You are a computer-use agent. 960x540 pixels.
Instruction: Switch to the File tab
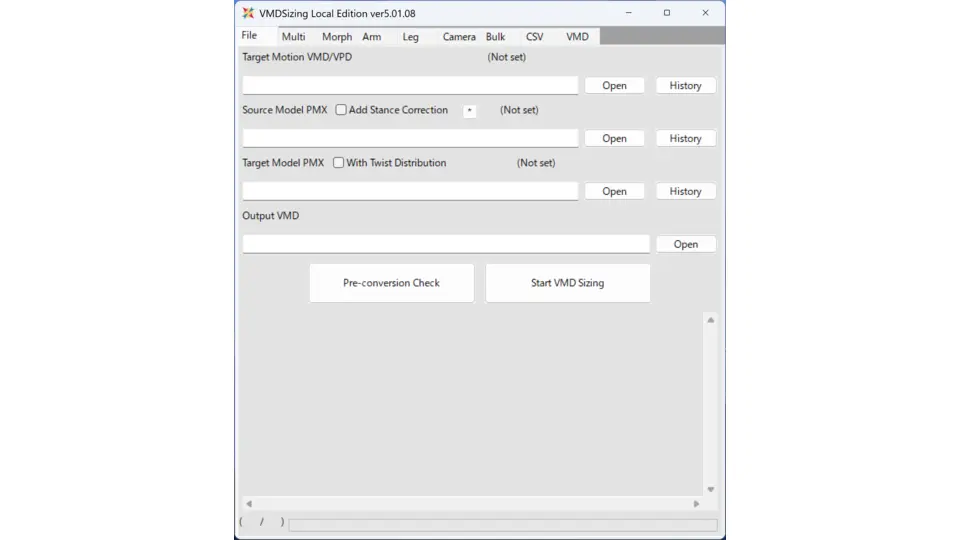pos(249,36)
